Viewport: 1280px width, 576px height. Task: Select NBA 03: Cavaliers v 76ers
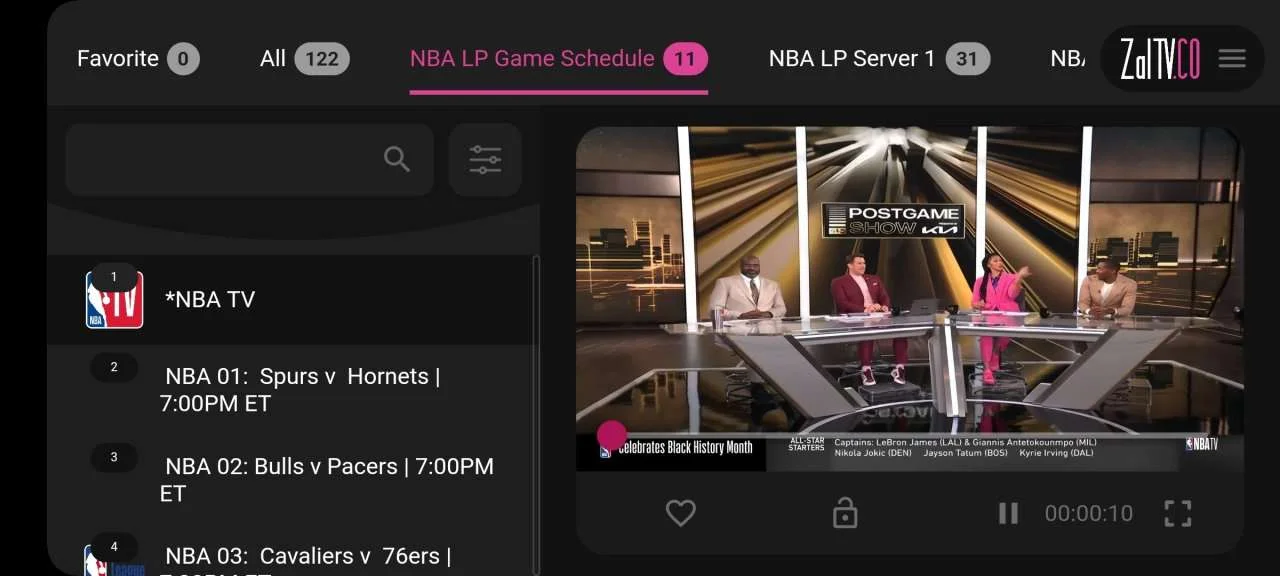[291, 552]
